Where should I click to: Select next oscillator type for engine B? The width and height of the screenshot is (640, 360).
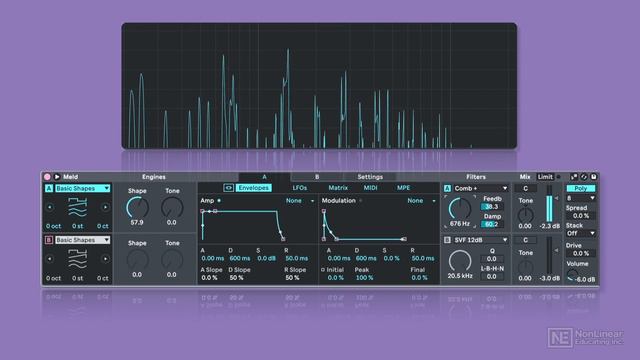point(105,259)
